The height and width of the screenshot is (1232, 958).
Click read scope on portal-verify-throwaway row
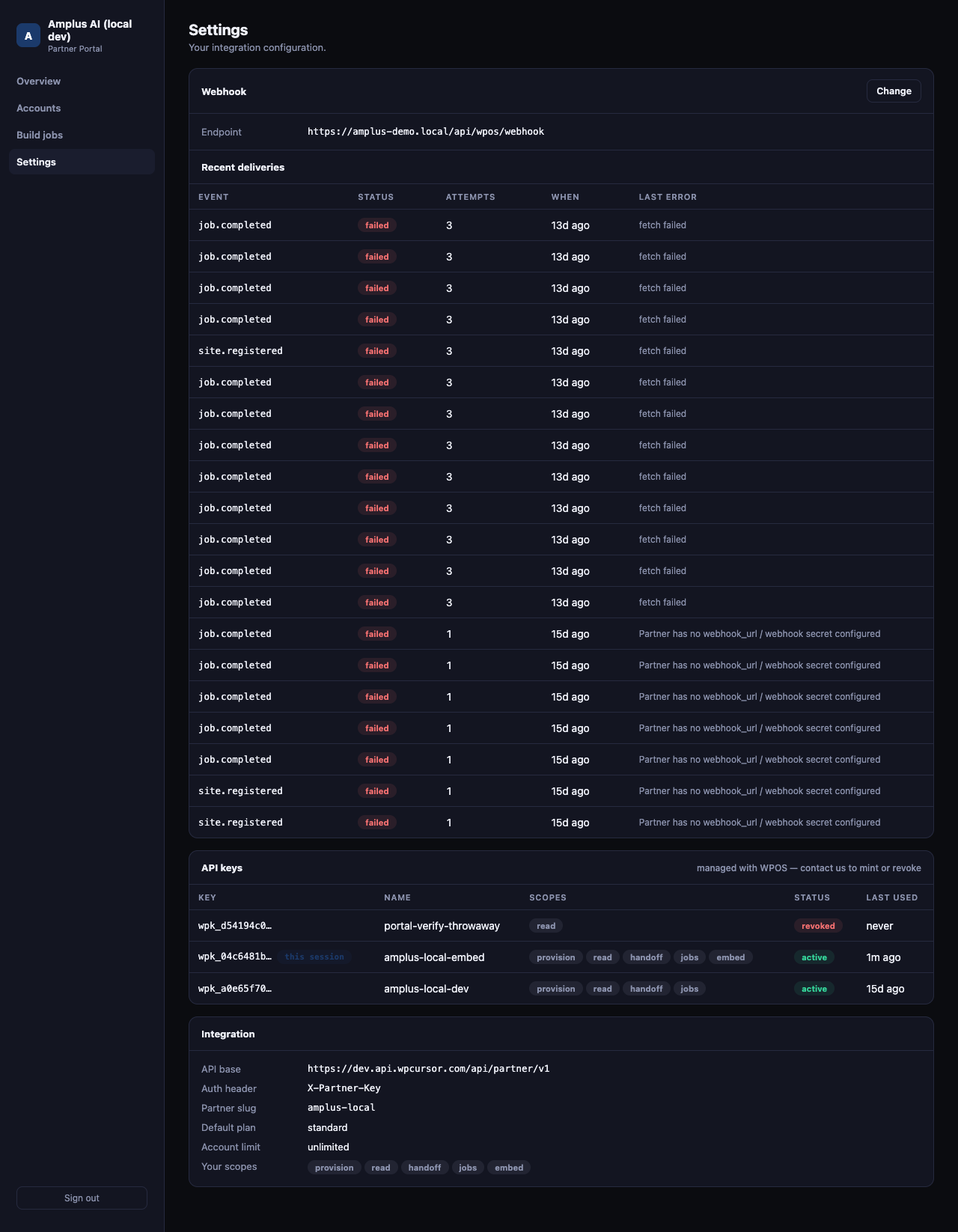point(546,926)
